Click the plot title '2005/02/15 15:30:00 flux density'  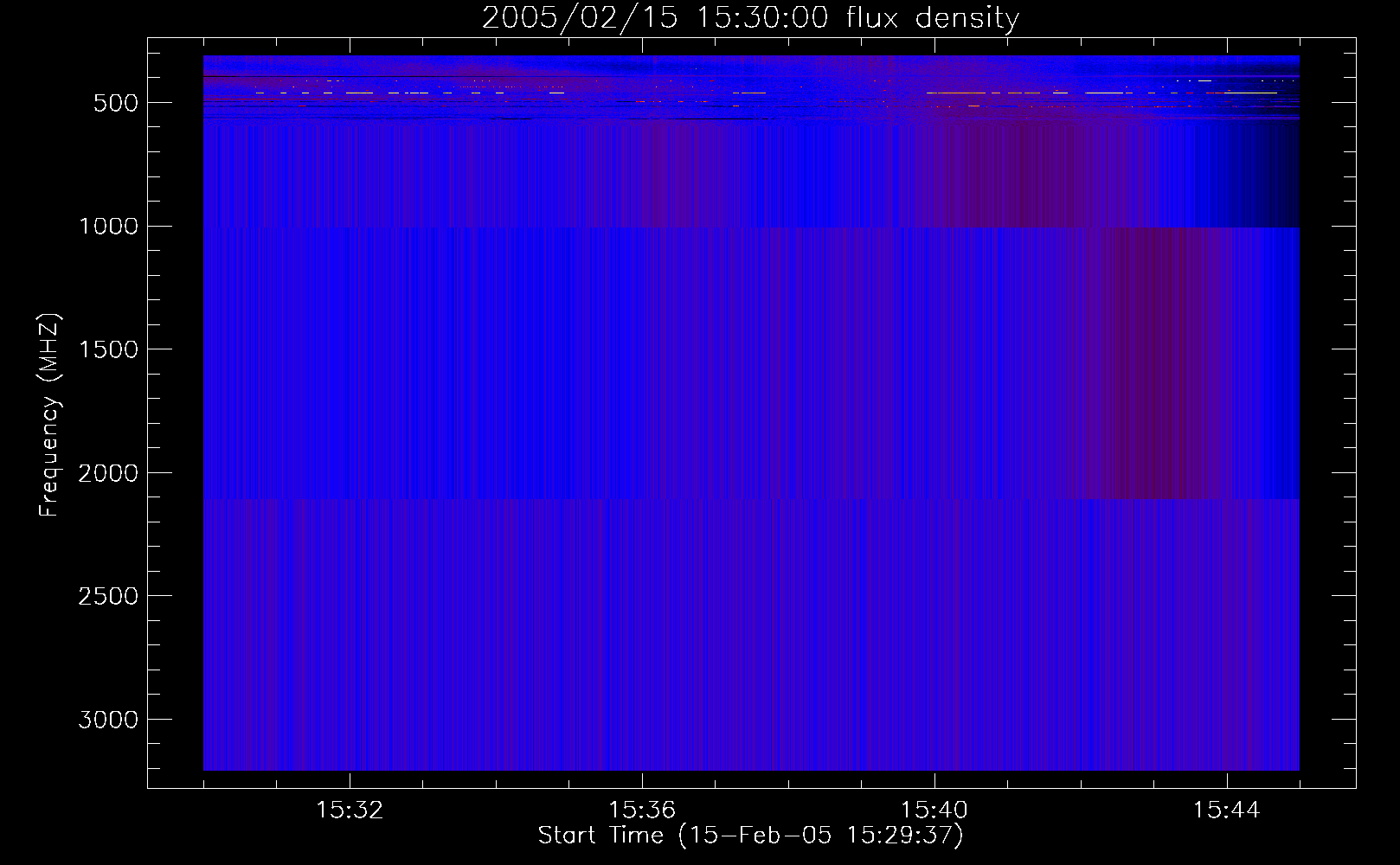[750, 18]
